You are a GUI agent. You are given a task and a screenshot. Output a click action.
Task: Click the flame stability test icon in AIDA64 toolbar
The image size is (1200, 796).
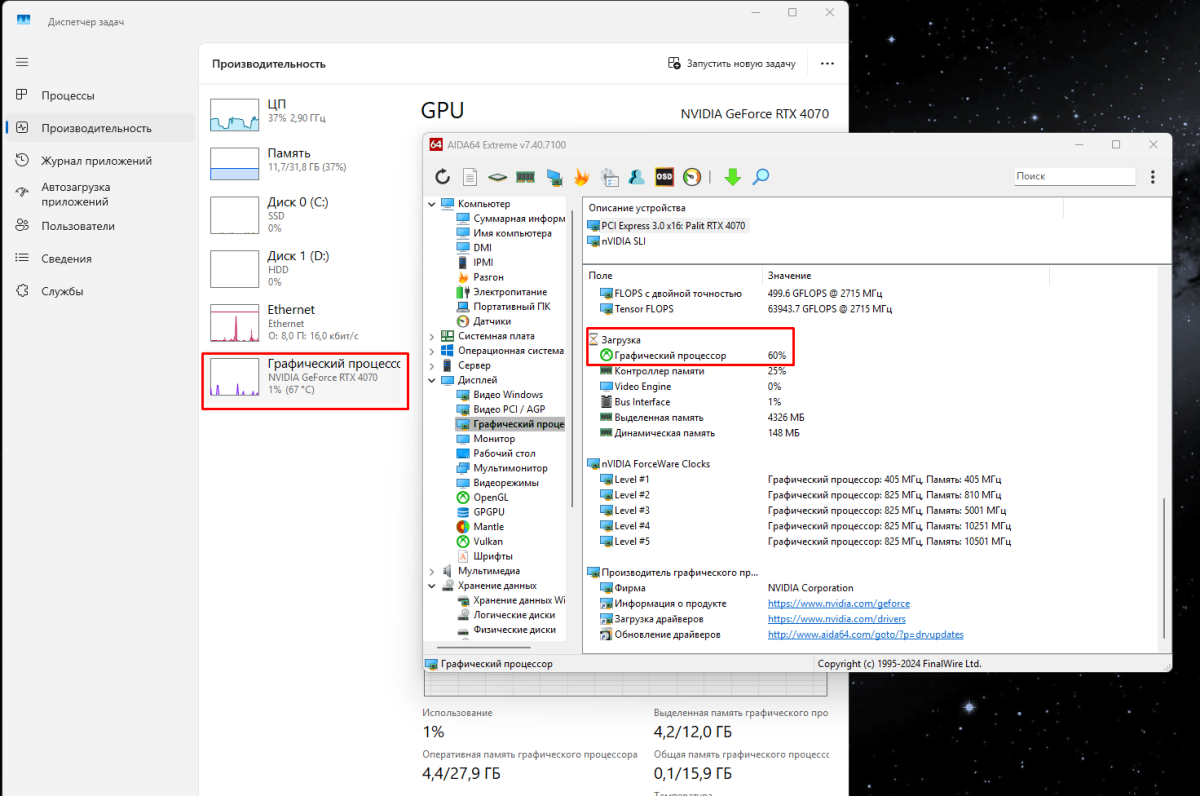pyautogui.click(x=581, y=177)
